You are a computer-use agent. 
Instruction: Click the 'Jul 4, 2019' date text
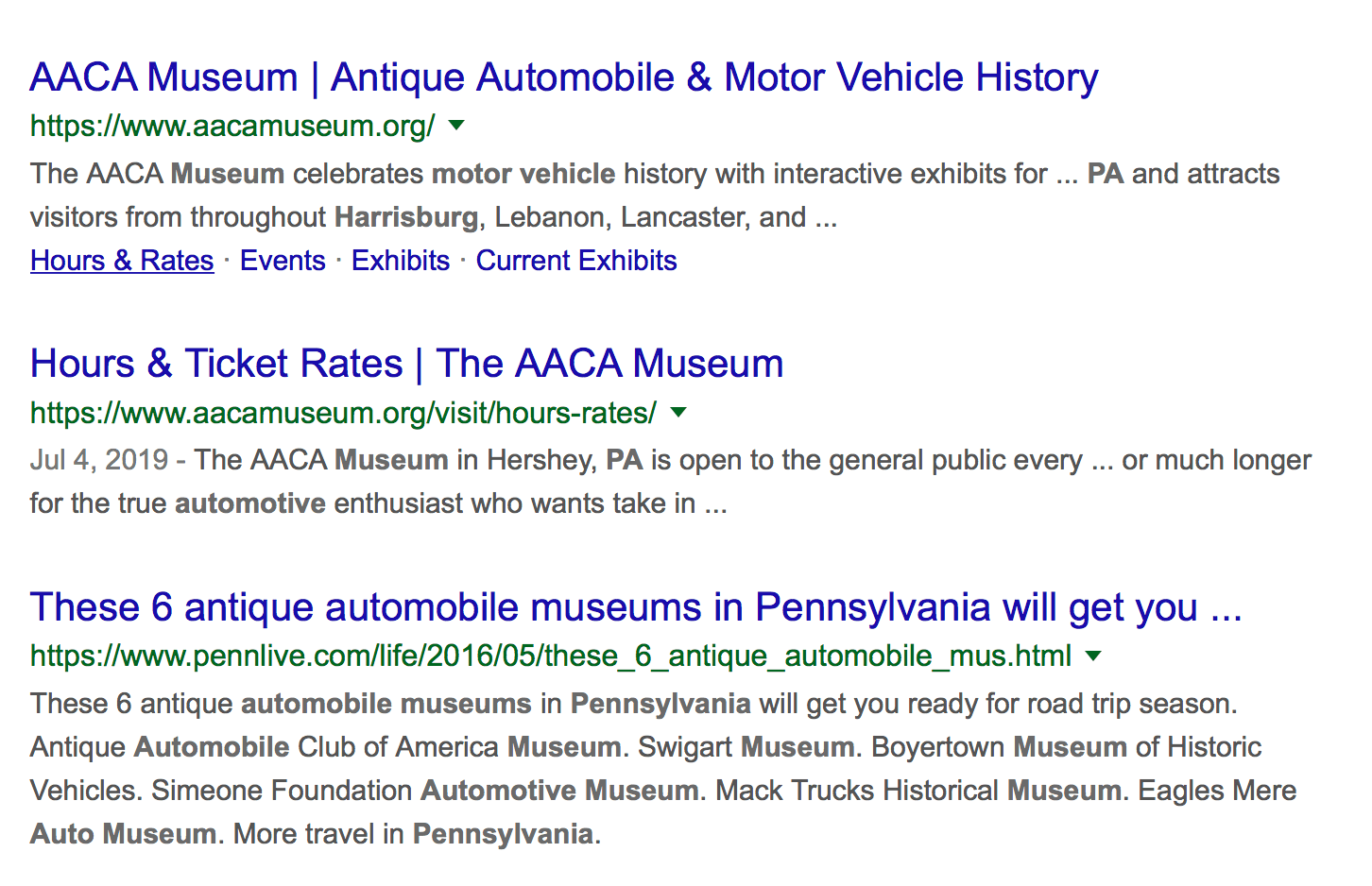pyautogui.click(x=99, y=460)
